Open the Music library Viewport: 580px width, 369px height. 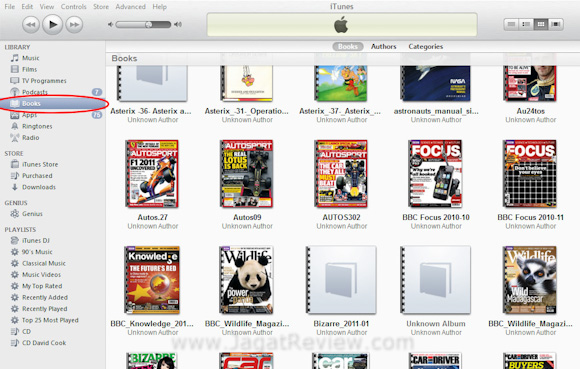[x=30, y=58]
